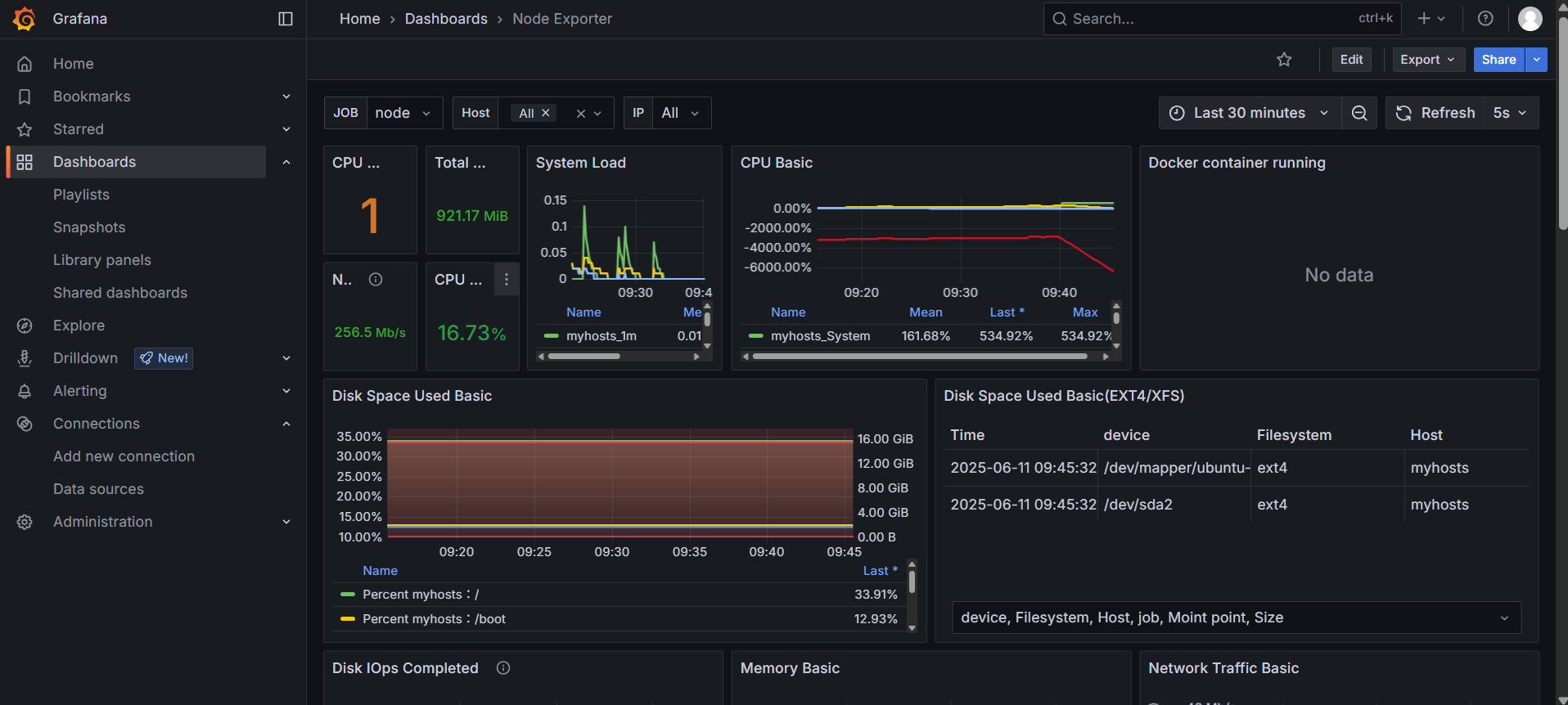The width and height of the screenshot is (1568, 705).
Task: Click the Connections icon in sidebar
Action: [x=25, y=424]
